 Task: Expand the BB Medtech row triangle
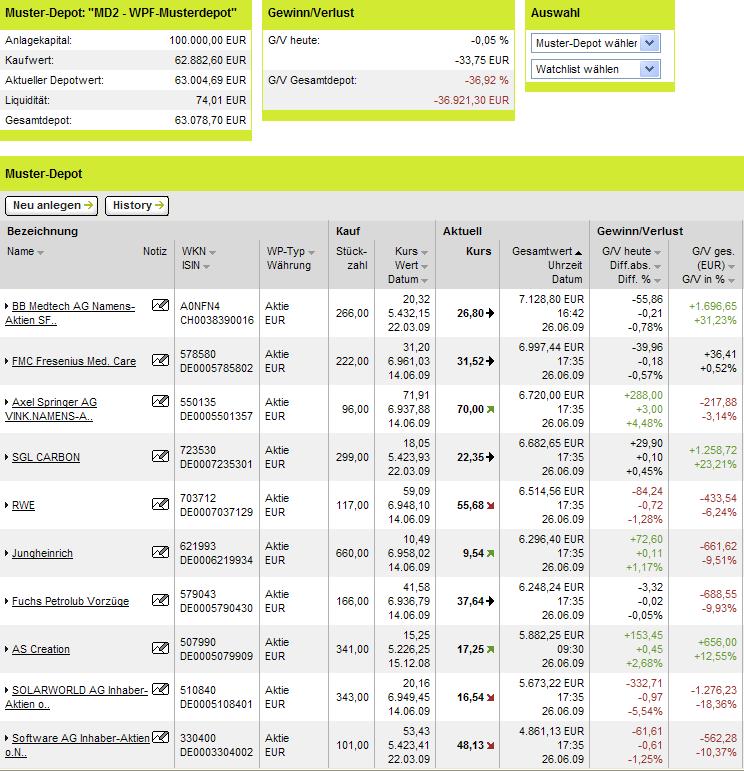click(7, 306)
